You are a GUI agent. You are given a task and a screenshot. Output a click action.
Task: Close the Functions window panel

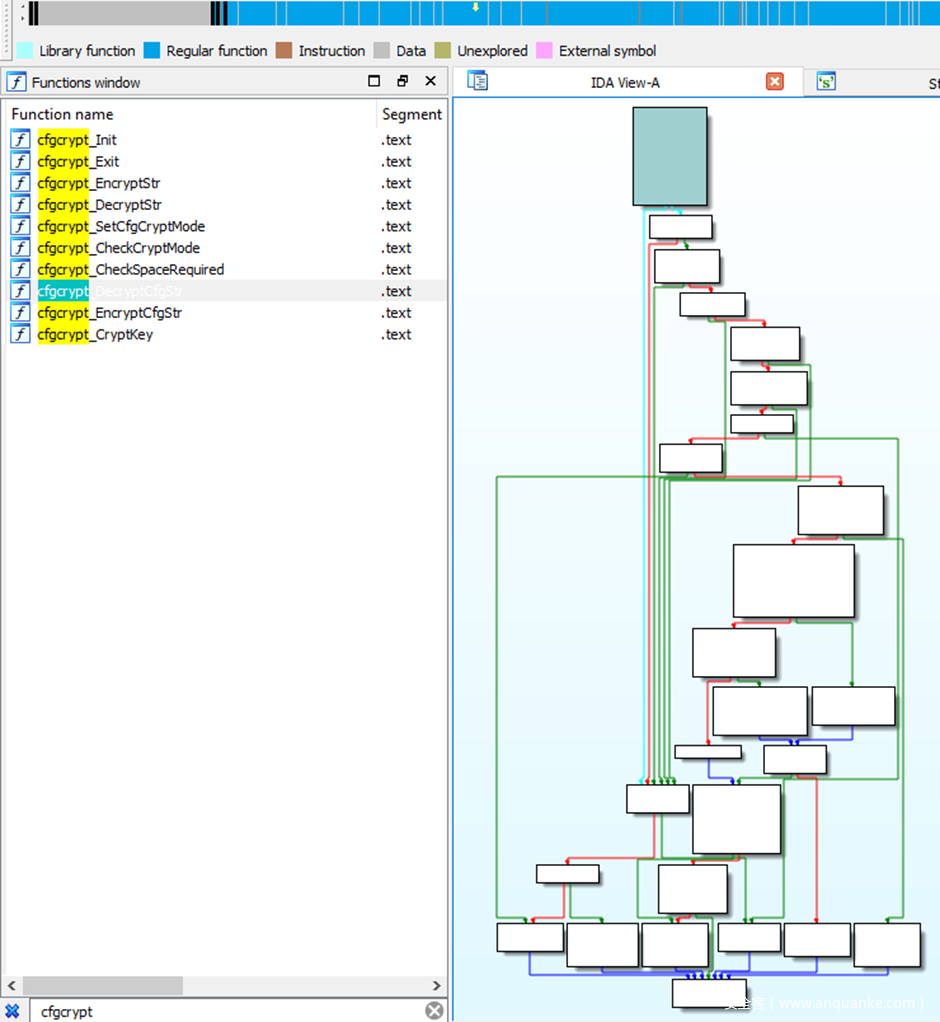430,82
